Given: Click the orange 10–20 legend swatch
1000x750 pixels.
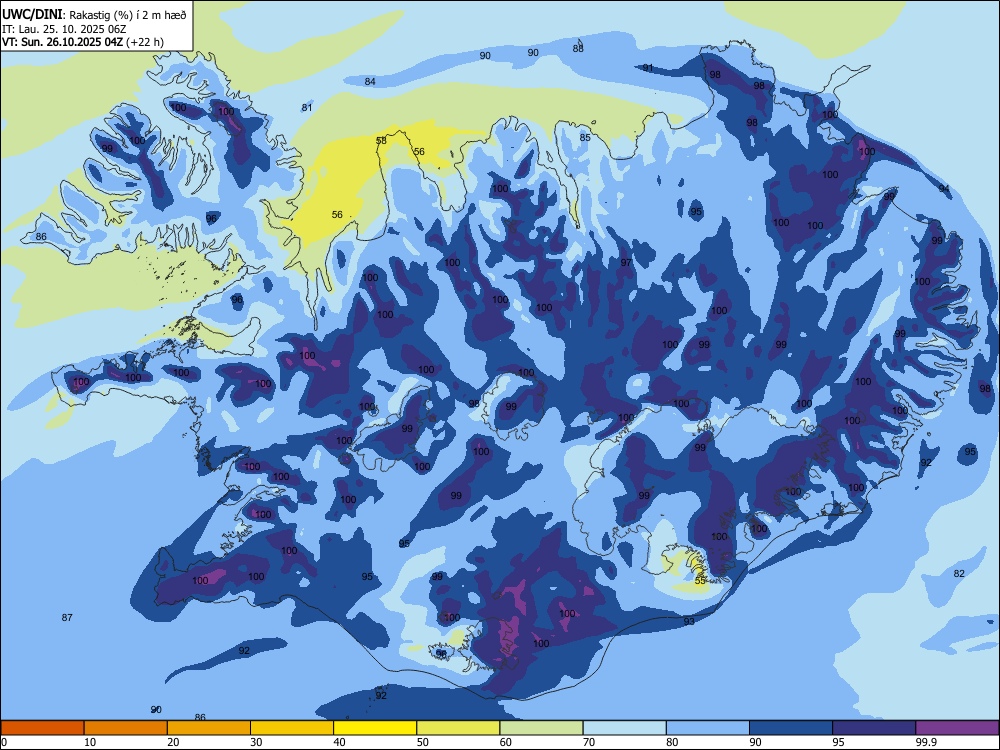Looking at the screenshot, I should coord(126,728).
